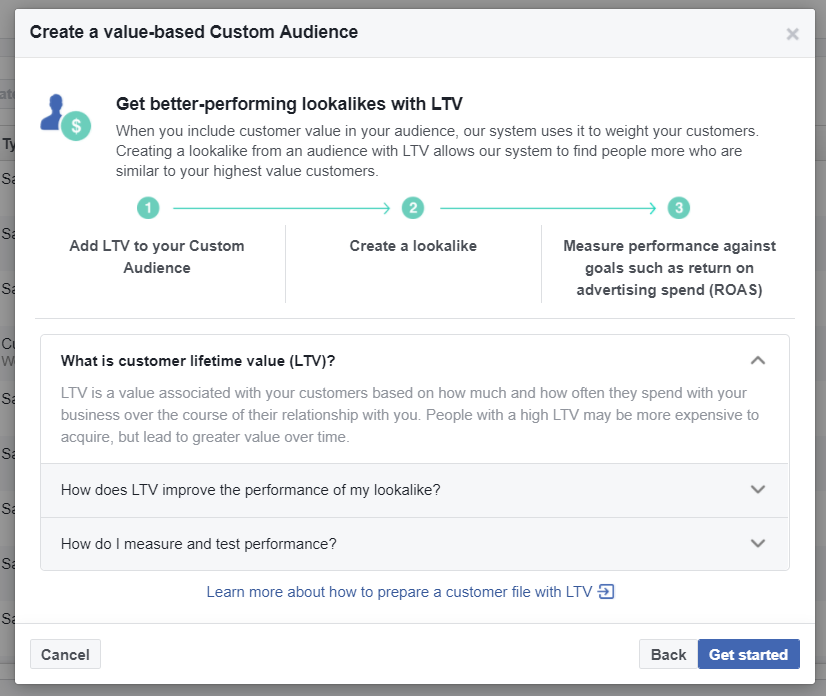Click the chevron on the LTV question header

click(758, 360)
